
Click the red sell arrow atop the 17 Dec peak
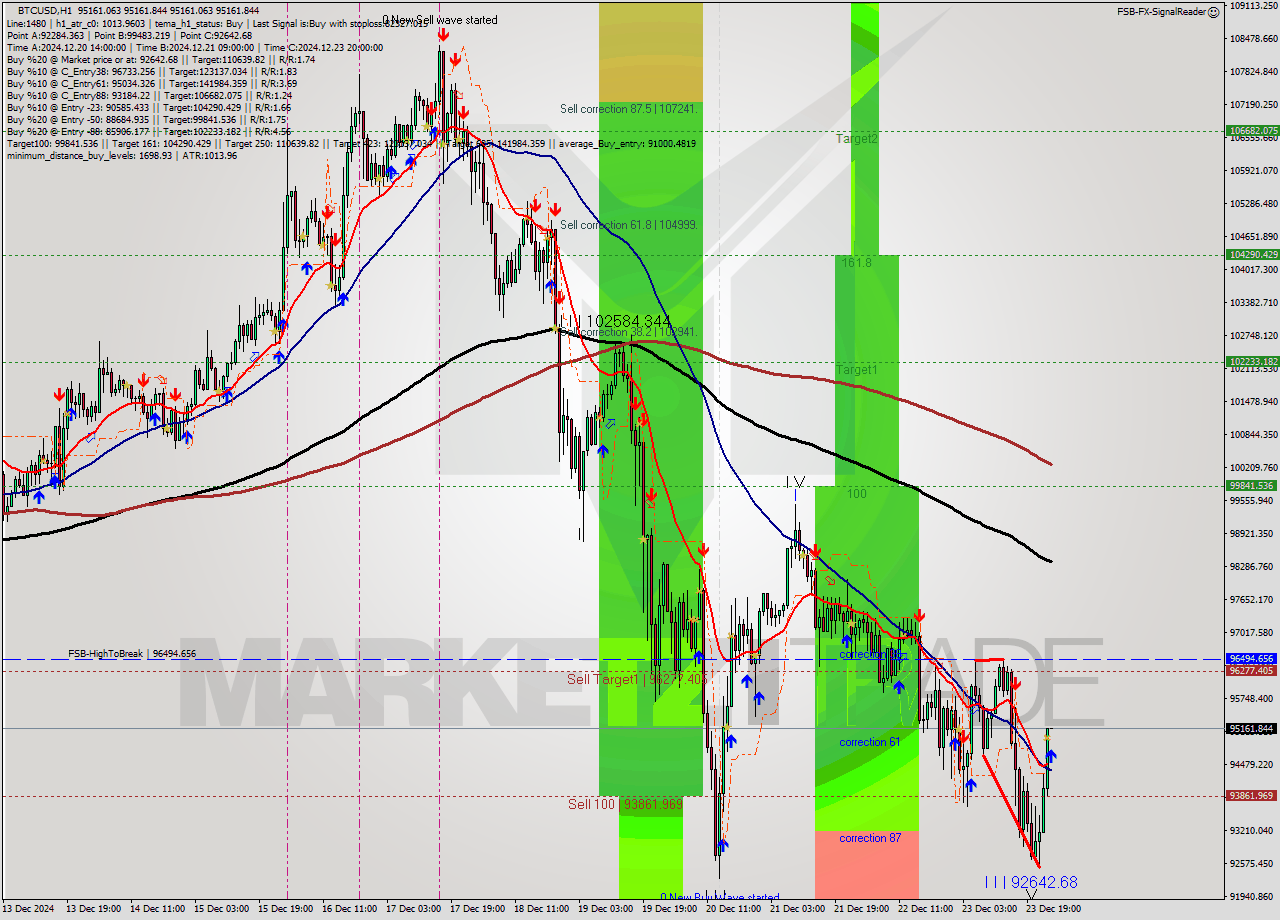442,35
